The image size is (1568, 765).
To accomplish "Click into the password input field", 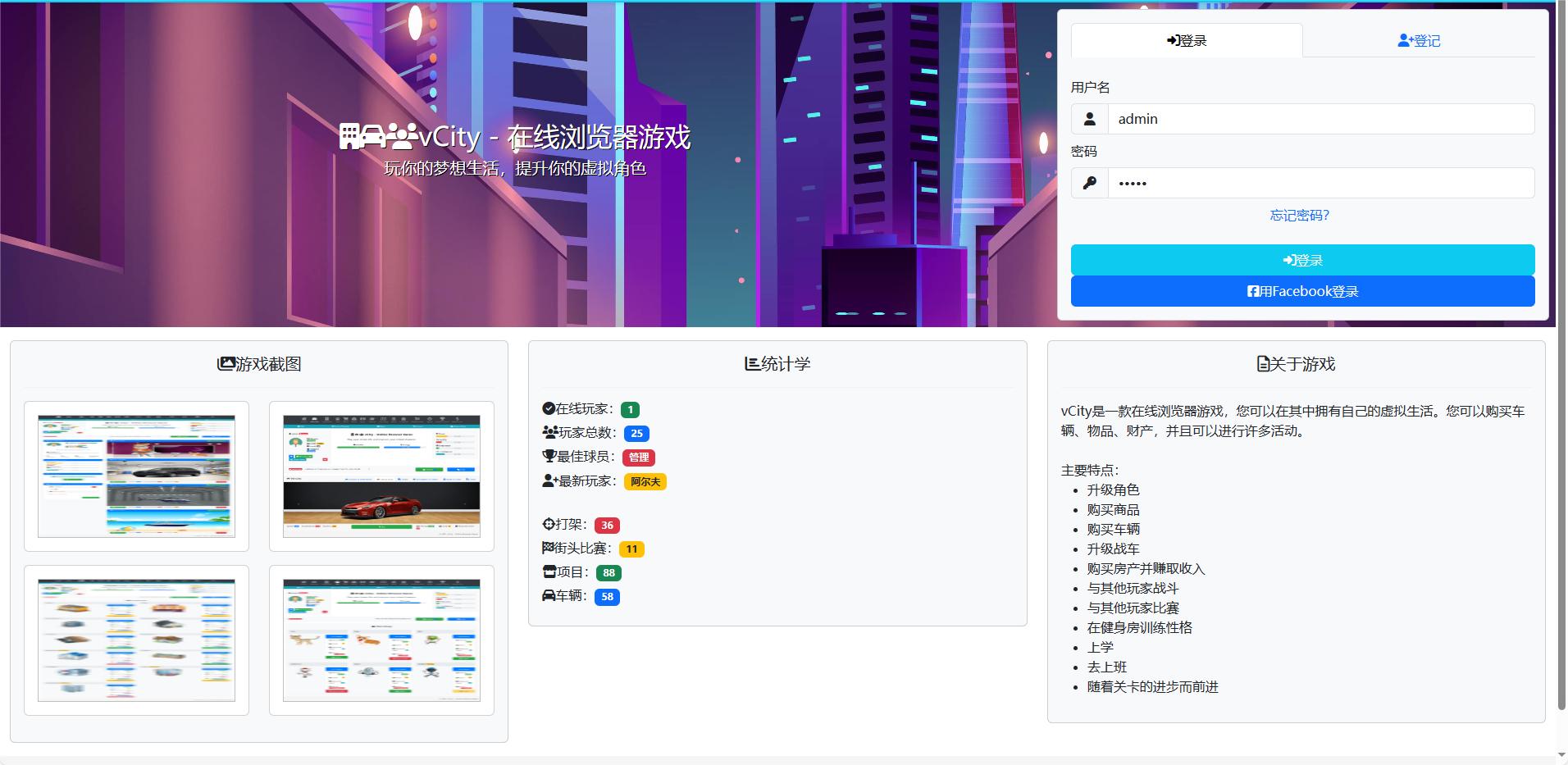I will 1320,183.
